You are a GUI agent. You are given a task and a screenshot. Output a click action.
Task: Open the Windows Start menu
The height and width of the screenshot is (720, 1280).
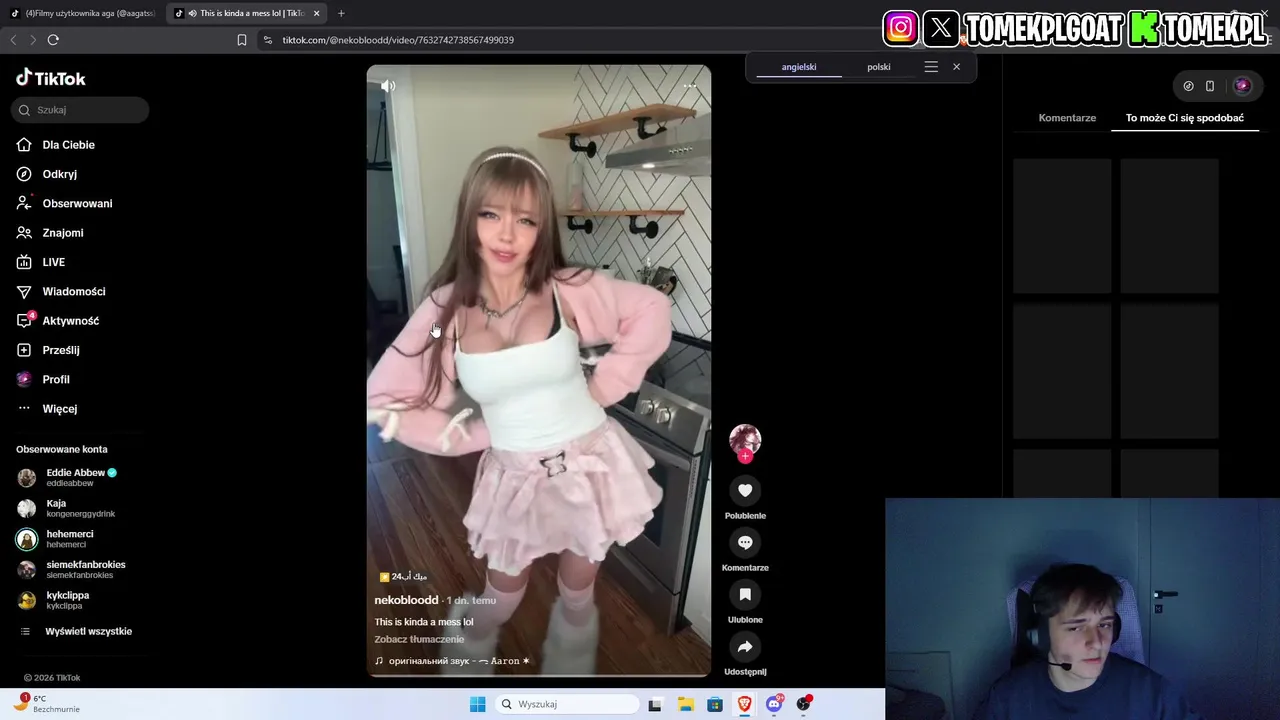click(x=478, y=704)
